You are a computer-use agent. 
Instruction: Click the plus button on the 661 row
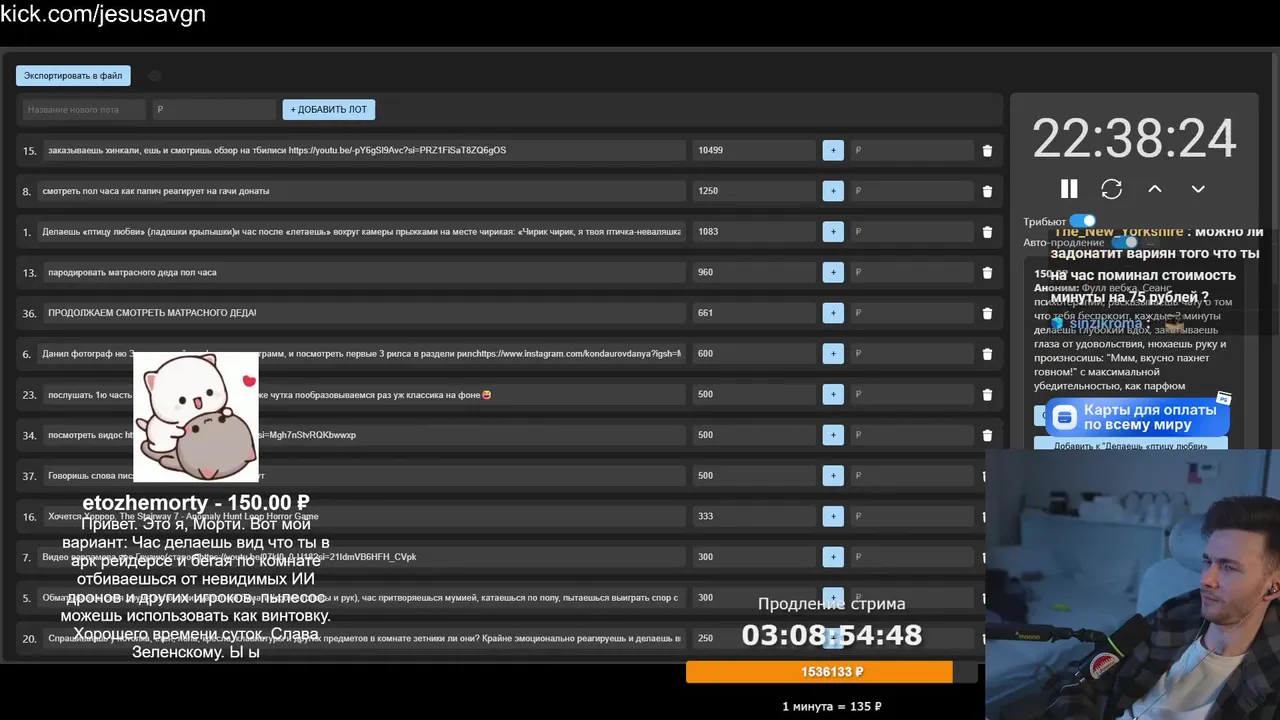(833, 313)
